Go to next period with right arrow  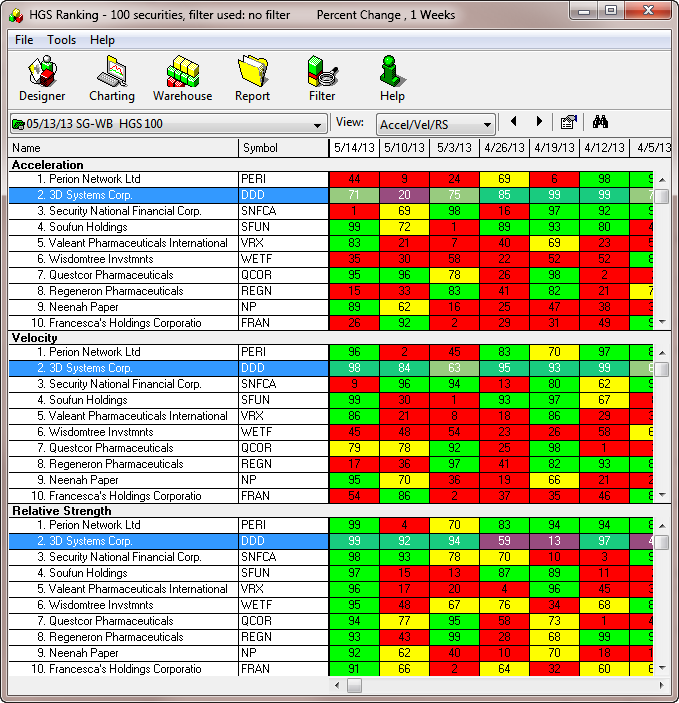pyautogui.click(x=539, y=122)
